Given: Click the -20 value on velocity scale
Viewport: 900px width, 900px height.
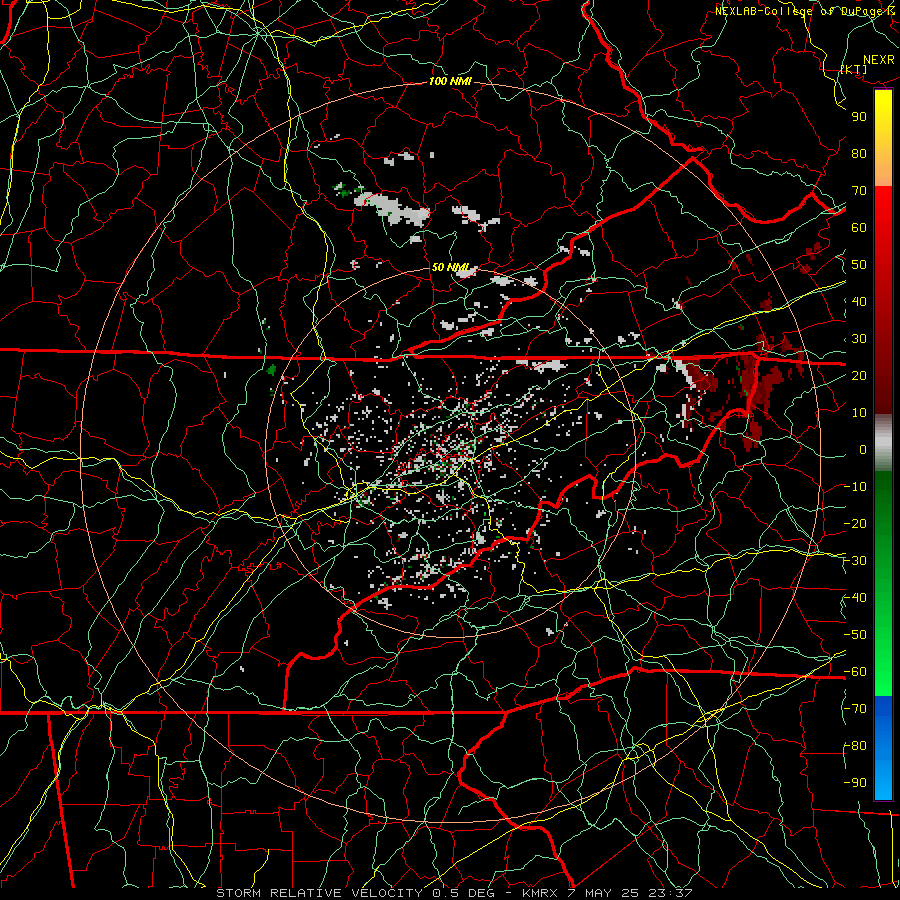Looking at the screenshot, I should (855, 523).
